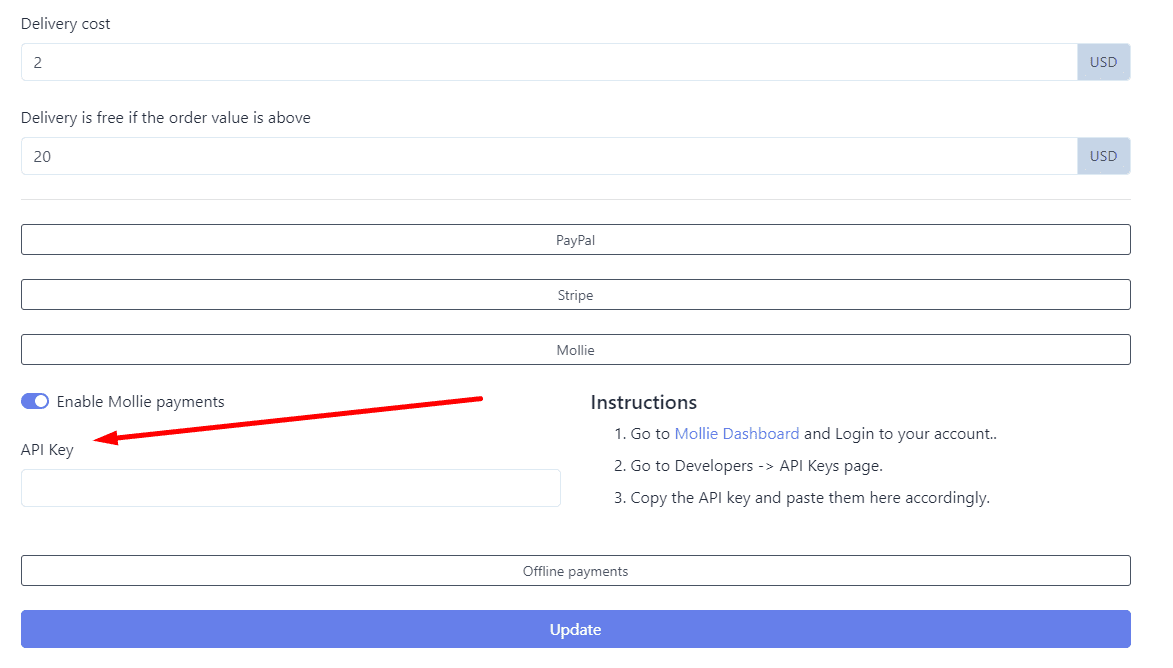Click the 'Delivery is free' label text
Screen dimensions: 1173x668
pyautogui.click(x=166, y=117)
